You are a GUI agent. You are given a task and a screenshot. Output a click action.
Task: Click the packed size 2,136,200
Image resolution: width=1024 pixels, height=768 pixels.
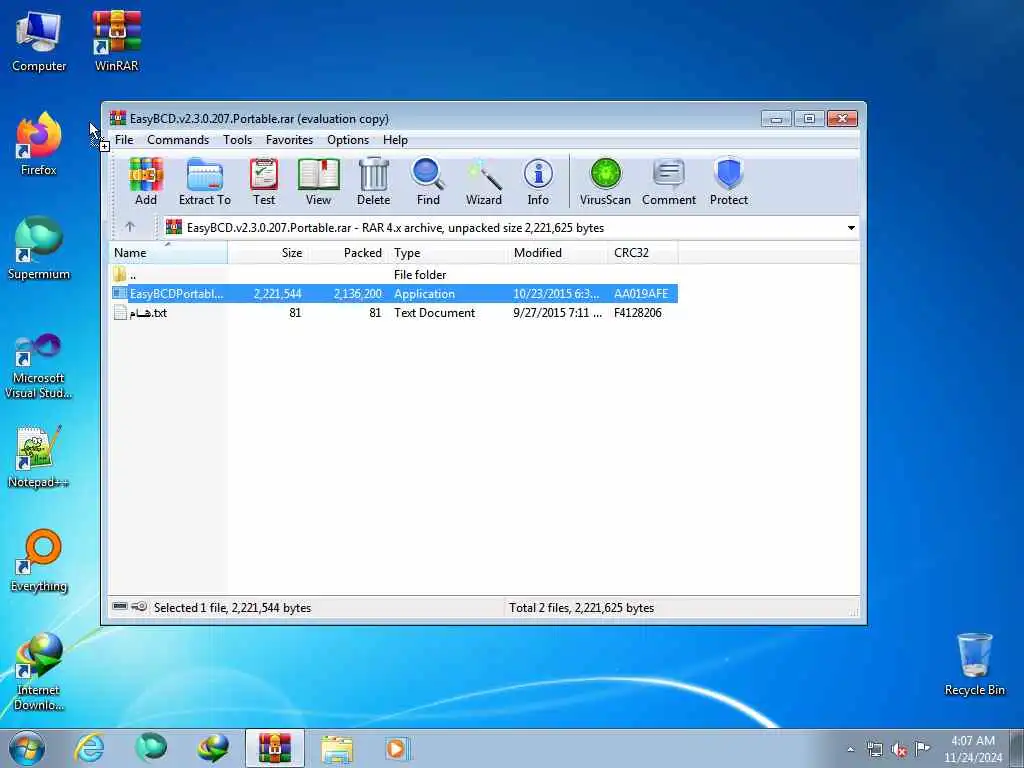tap(357, 294)
